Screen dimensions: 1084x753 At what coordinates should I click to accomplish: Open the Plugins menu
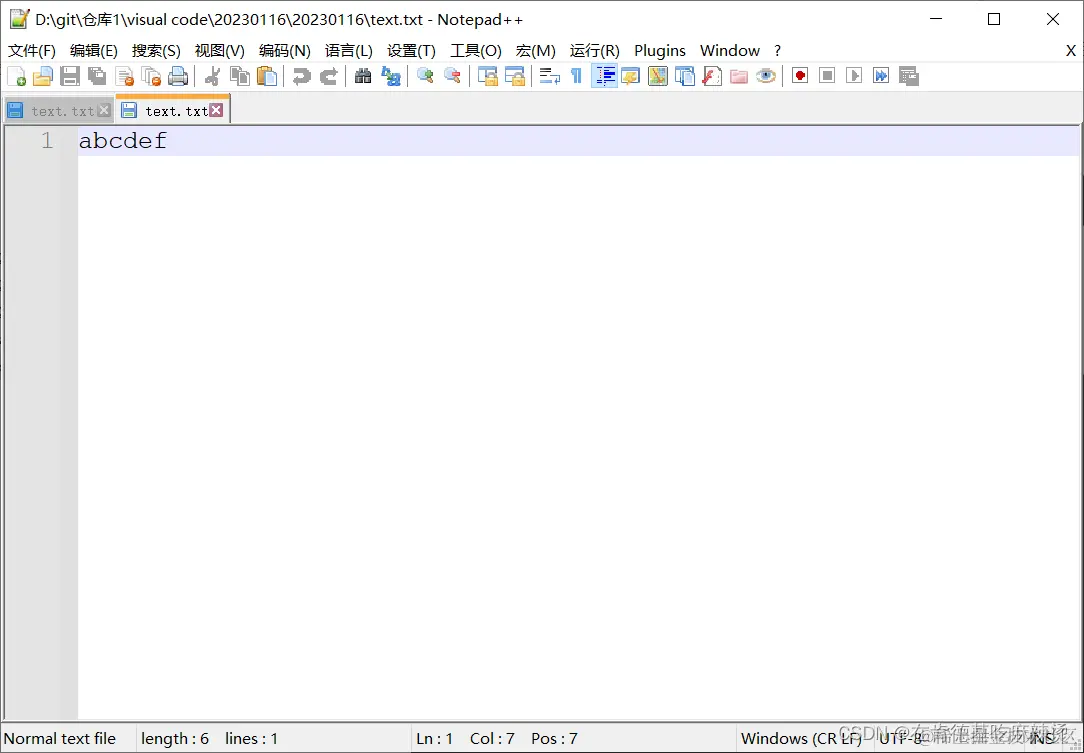660,50
